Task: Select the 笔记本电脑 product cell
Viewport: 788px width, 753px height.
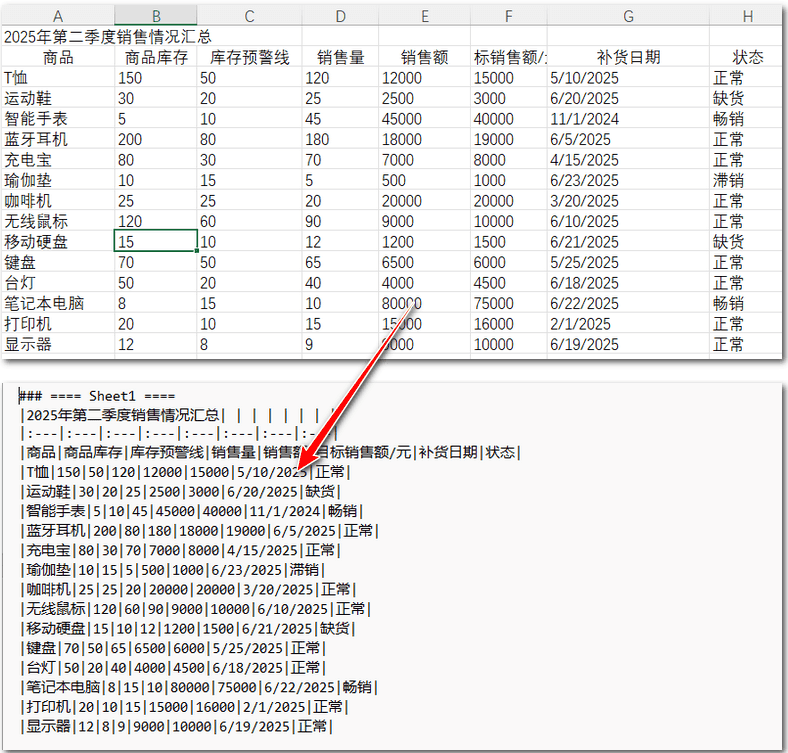Action: (x=58, y=304)
